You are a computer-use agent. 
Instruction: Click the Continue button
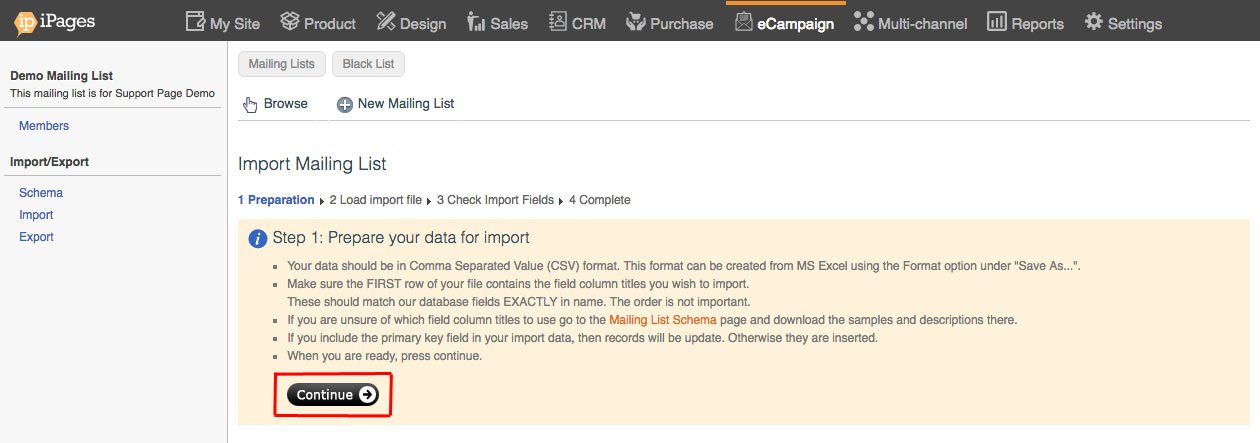(333, 395)
